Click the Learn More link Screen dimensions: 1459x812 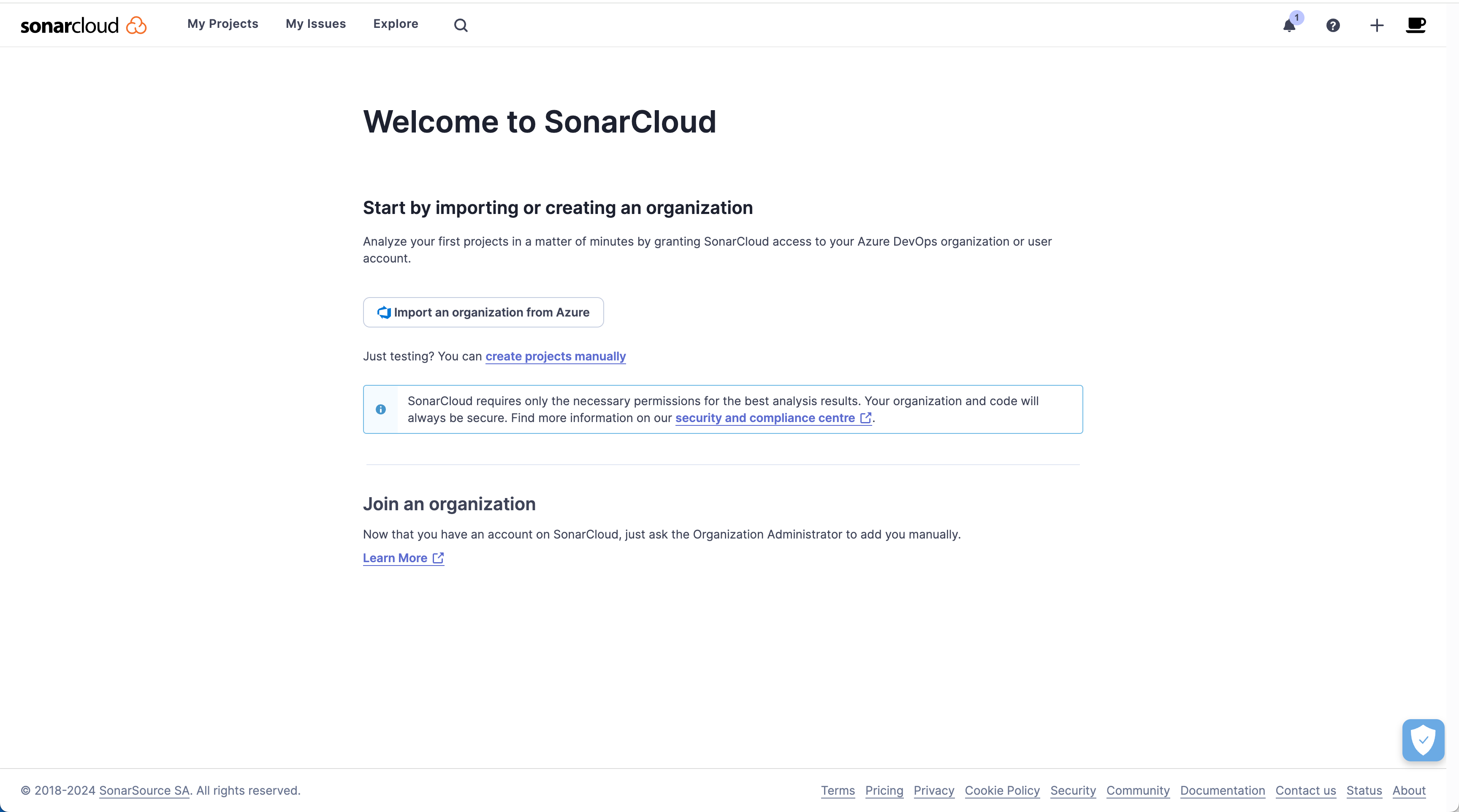pos(395,558)
